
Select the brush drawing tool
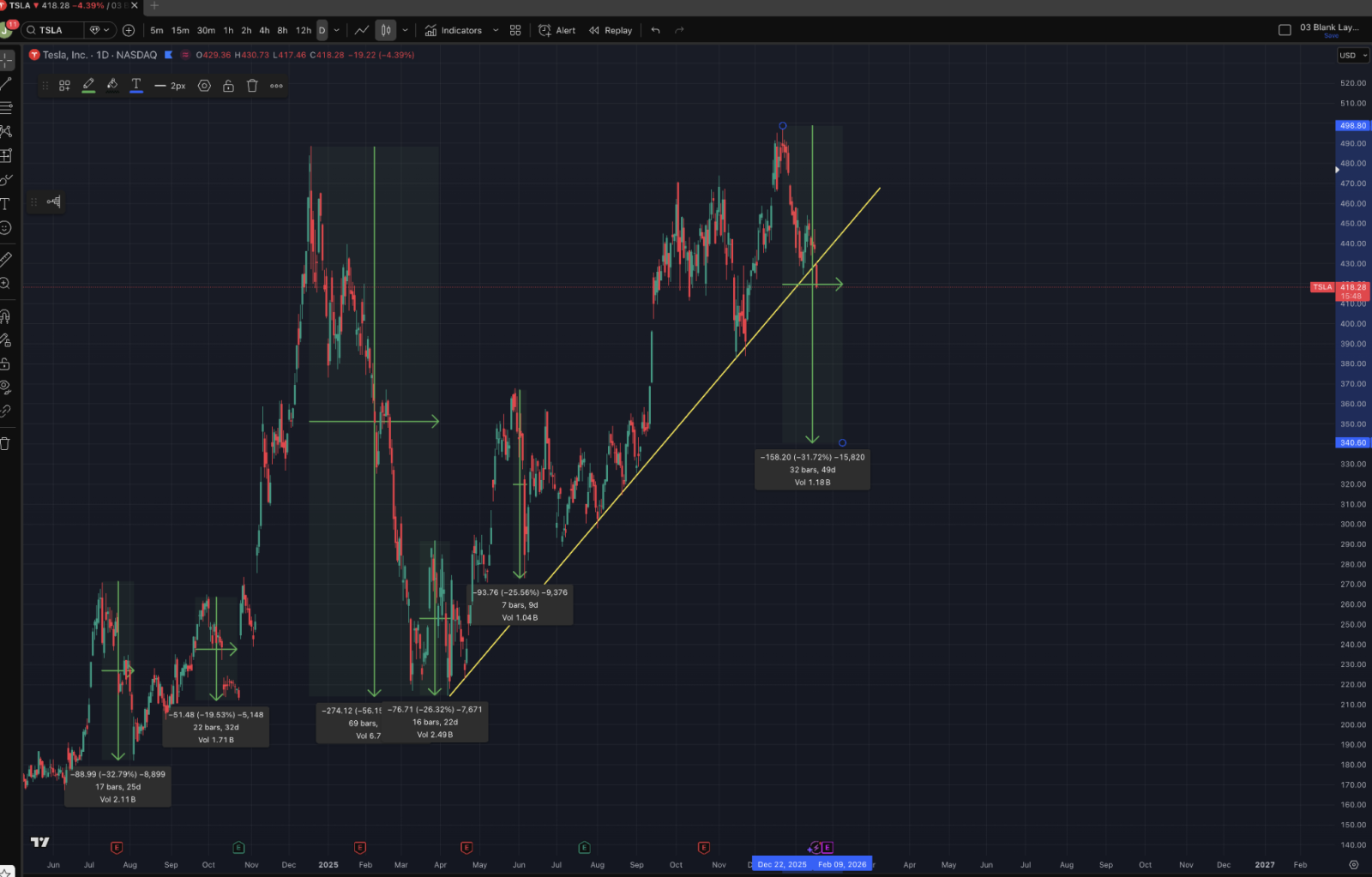(x=6, y=180)
